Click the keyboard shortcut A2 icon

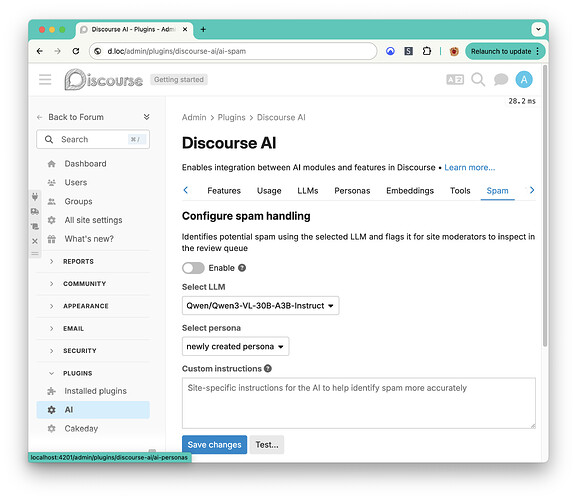455,79
